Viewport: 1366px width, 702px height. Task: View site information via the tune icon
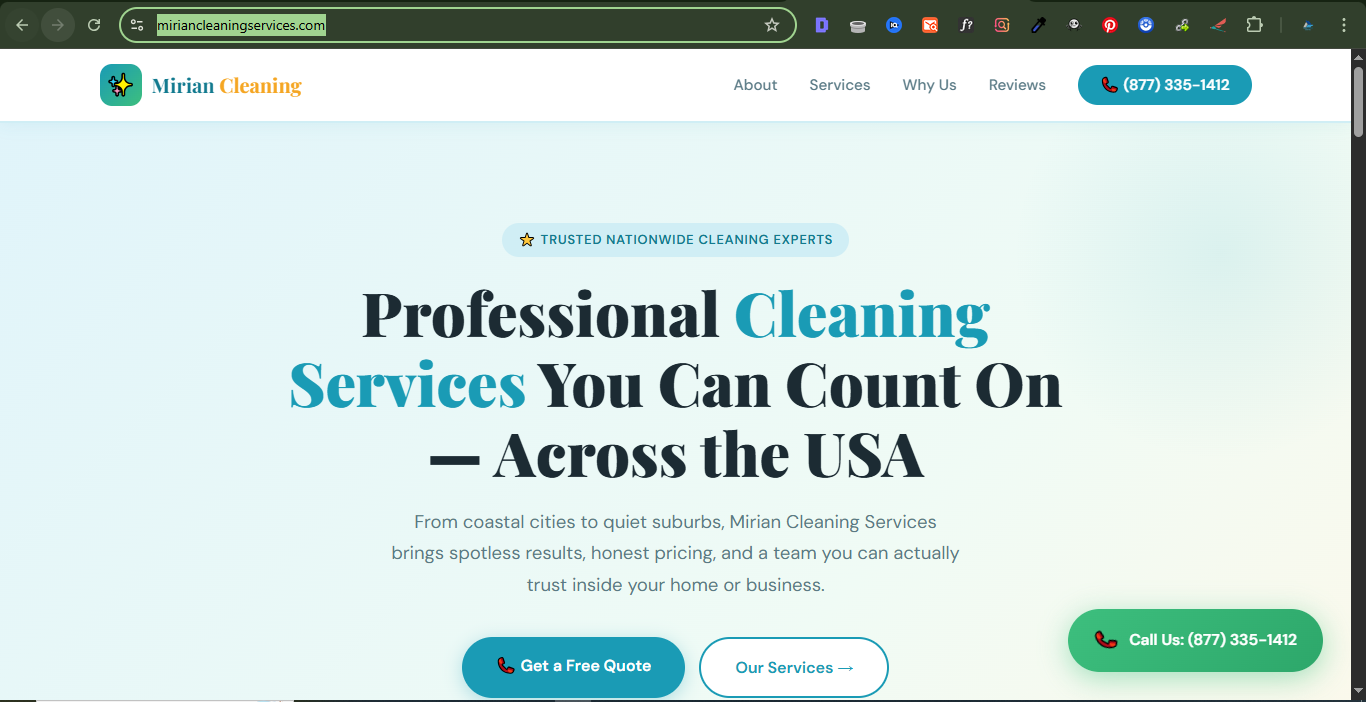[x=136, y=25]
